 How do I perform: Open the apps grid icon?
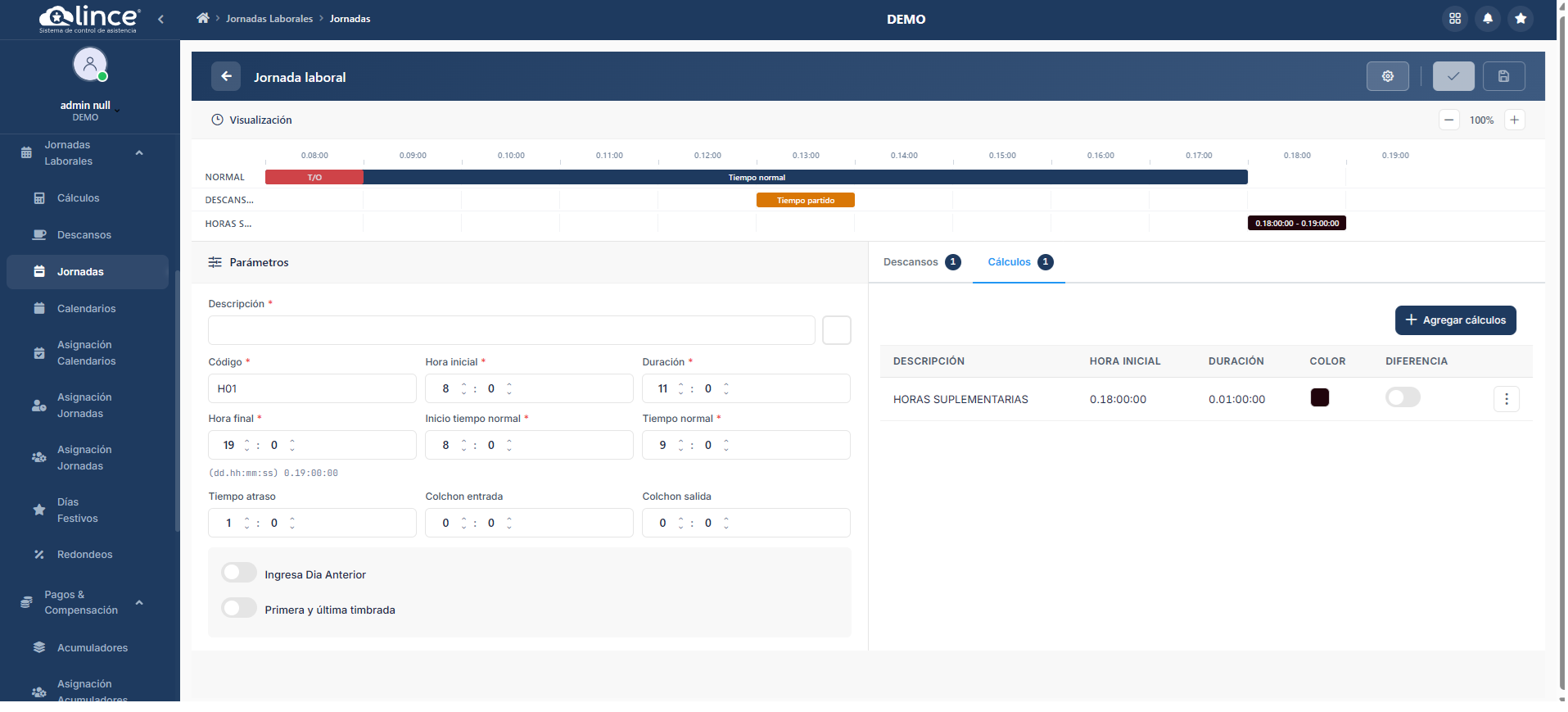pyautogui.click(x=1454, y=18)
